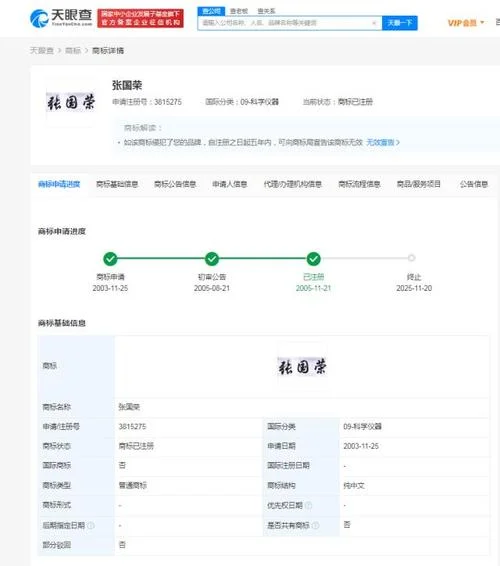Go to 天眼查 breadcrumb link
This screenshot has width=500, height=566.
[42, 51]
